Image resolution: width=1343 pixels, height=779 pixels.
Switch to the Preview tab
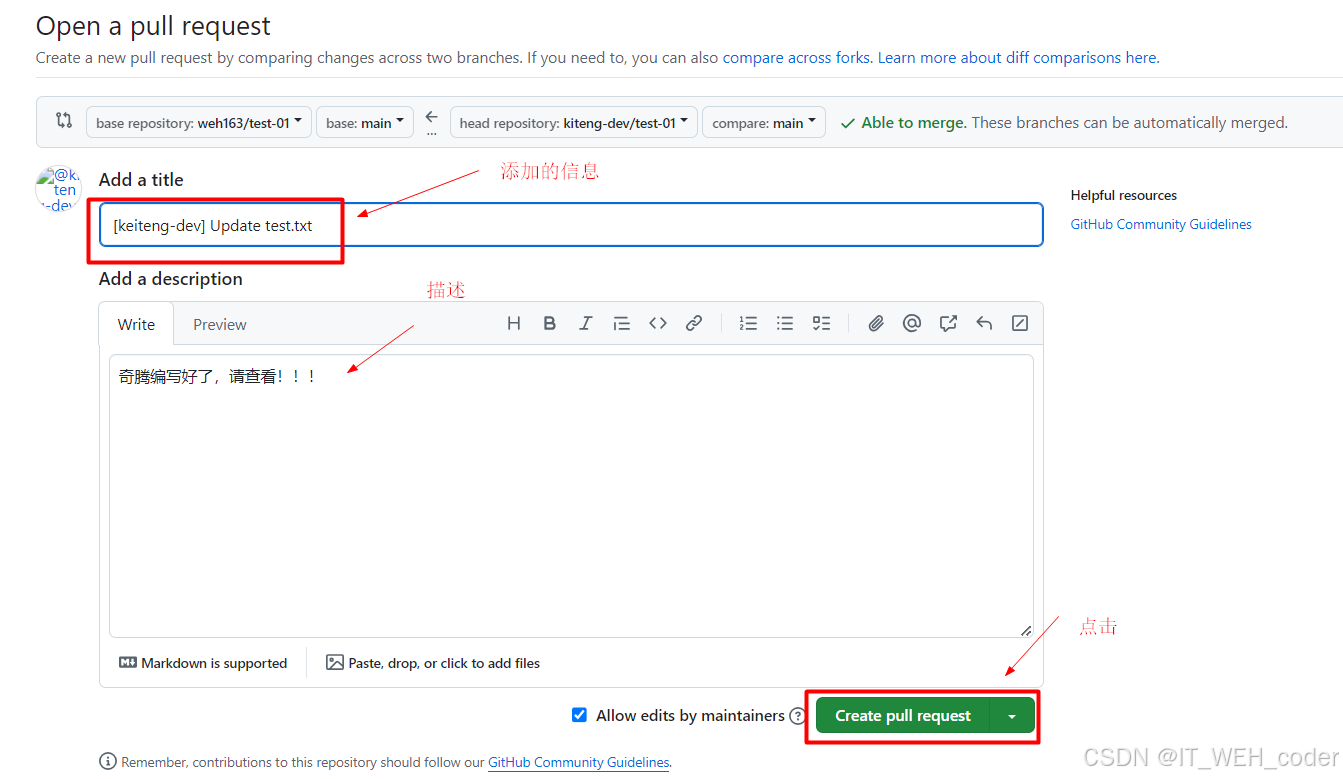coord(220,324)
